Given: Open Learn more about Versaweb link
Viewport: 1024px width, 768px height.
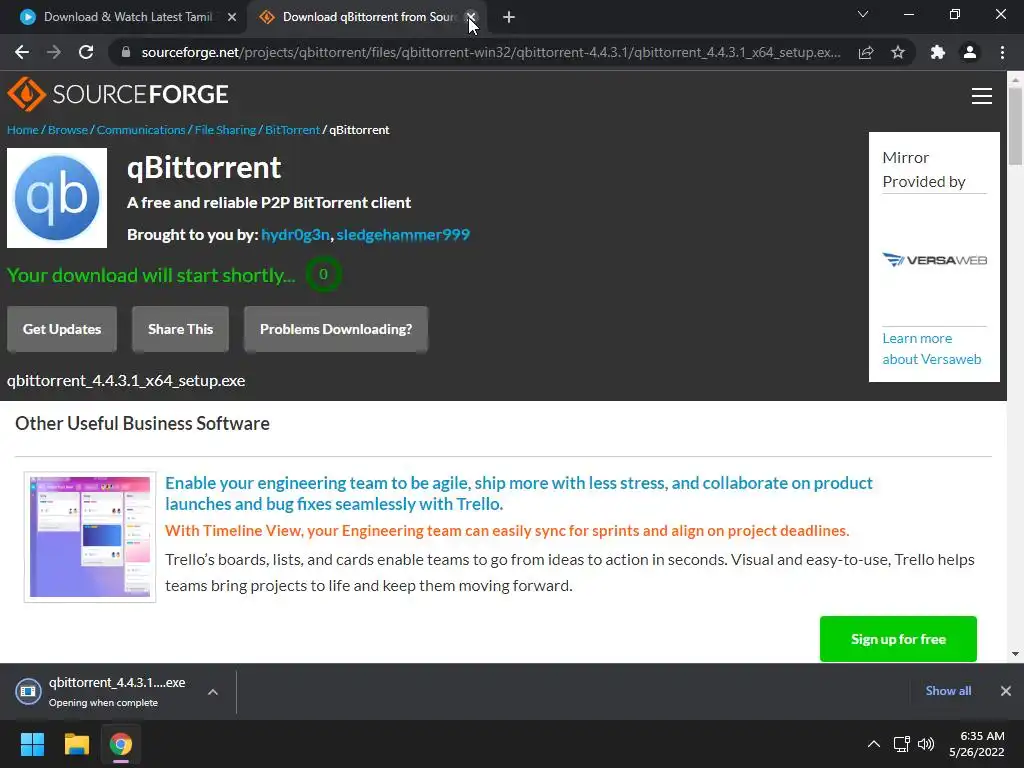Looking at the screenshot, I should pos(932,349).
